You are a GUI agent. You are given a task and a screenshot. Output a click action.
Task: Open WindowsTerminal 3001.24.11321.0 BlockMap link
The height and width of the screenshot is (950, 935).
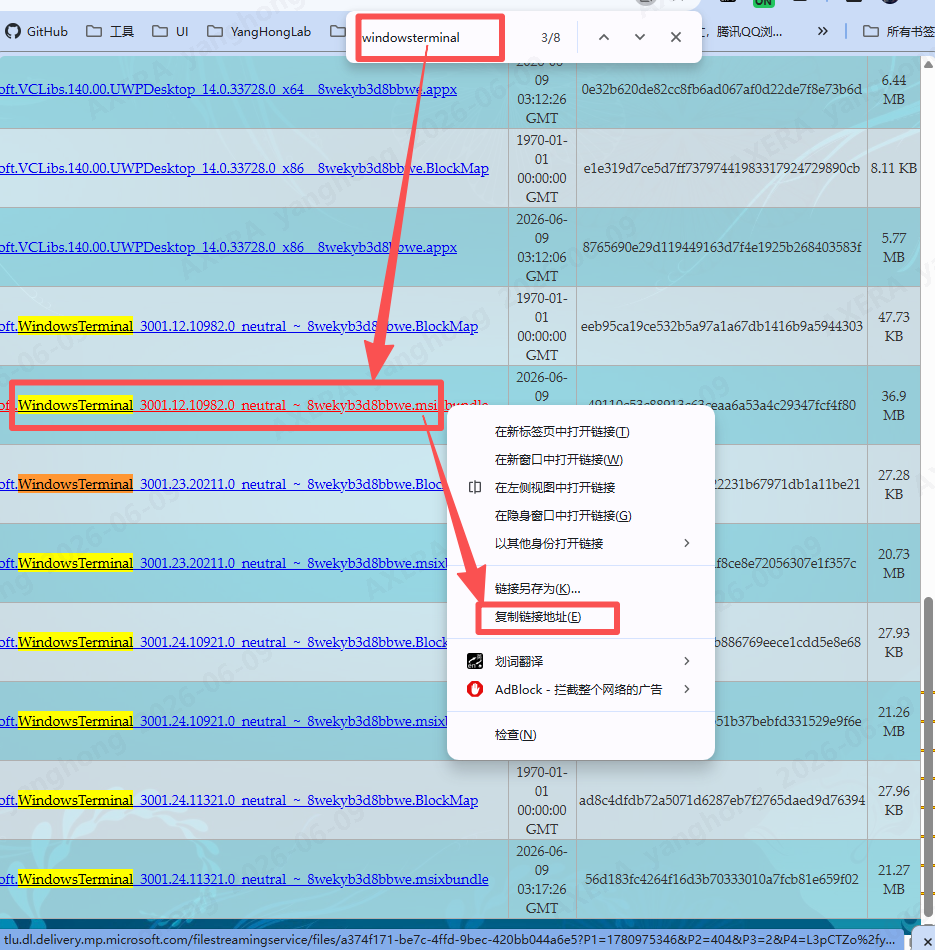(x=239, y=800)
